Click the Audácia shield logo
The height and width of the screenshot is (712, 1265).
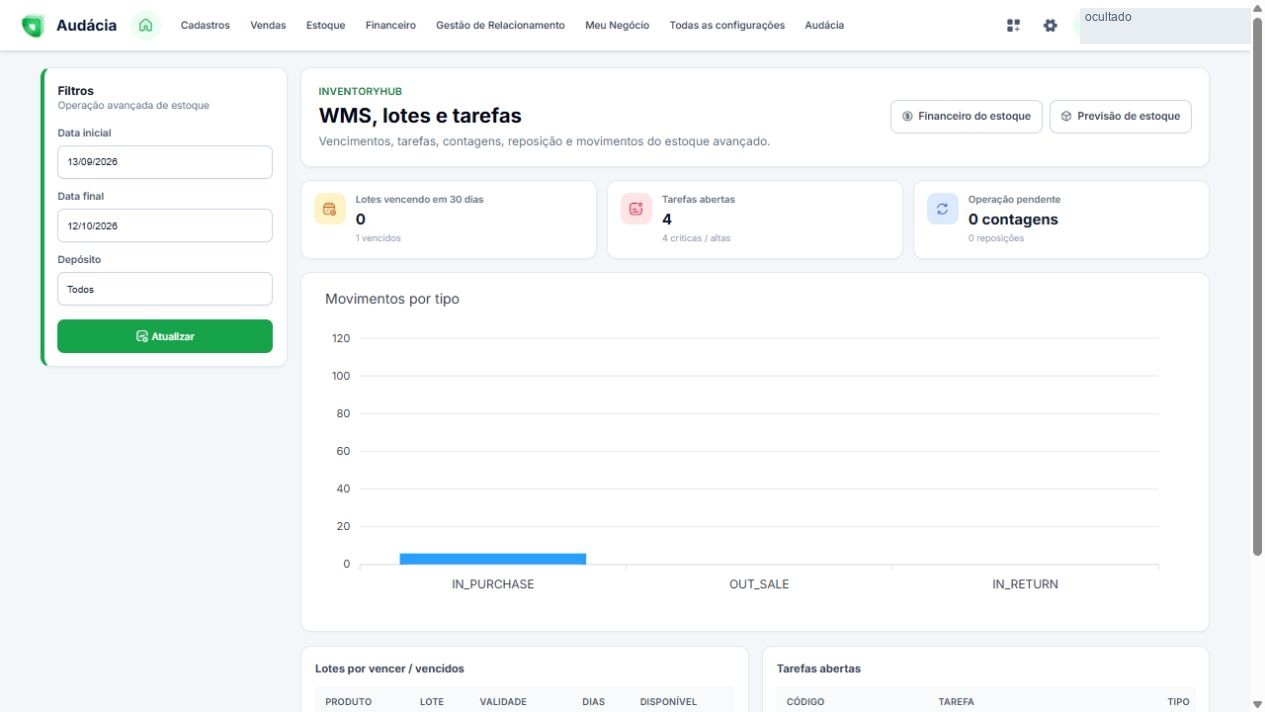coord(33,26)
